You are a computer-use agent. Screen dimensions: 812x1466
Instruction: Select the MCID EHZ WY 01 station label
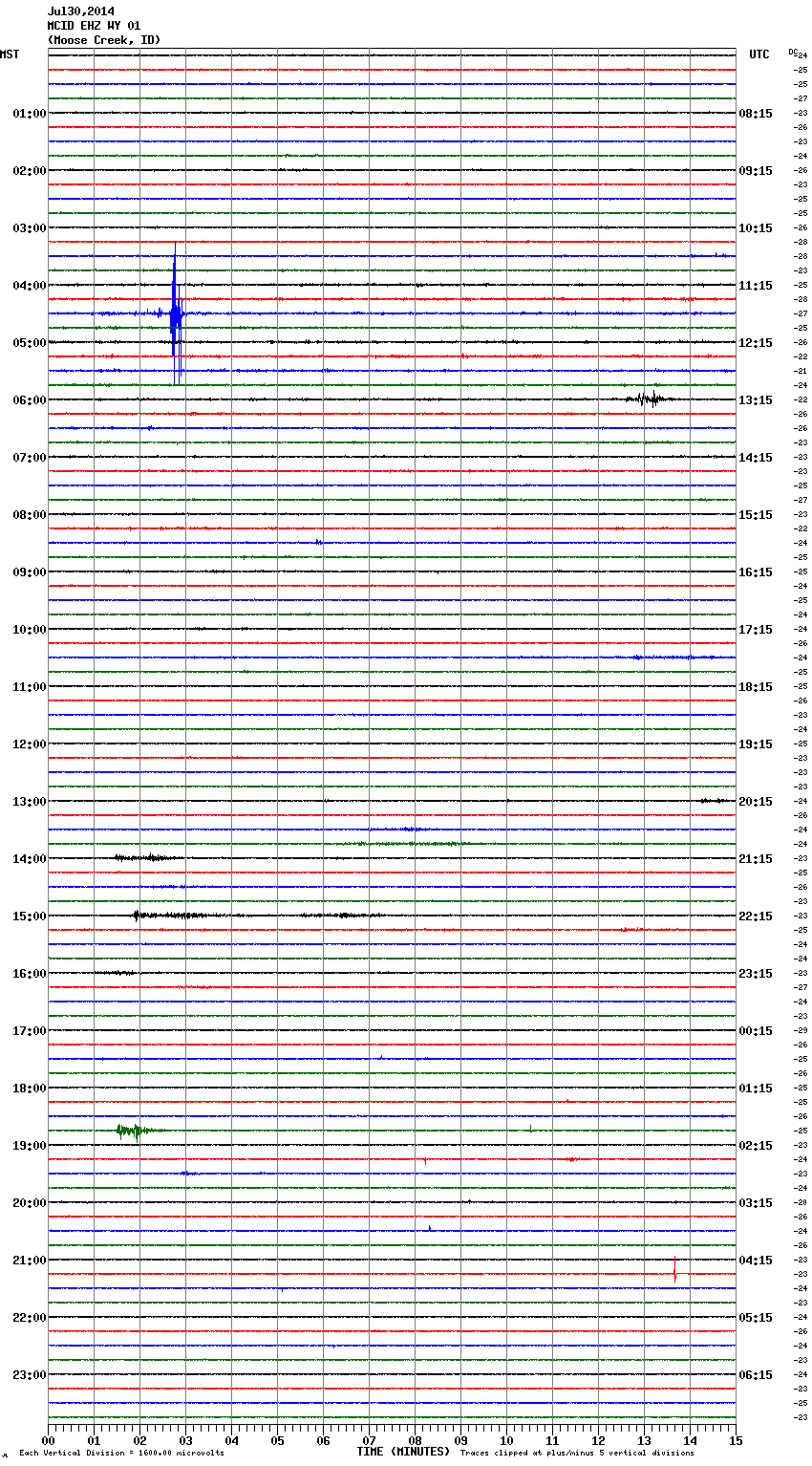tap(94, 26)
